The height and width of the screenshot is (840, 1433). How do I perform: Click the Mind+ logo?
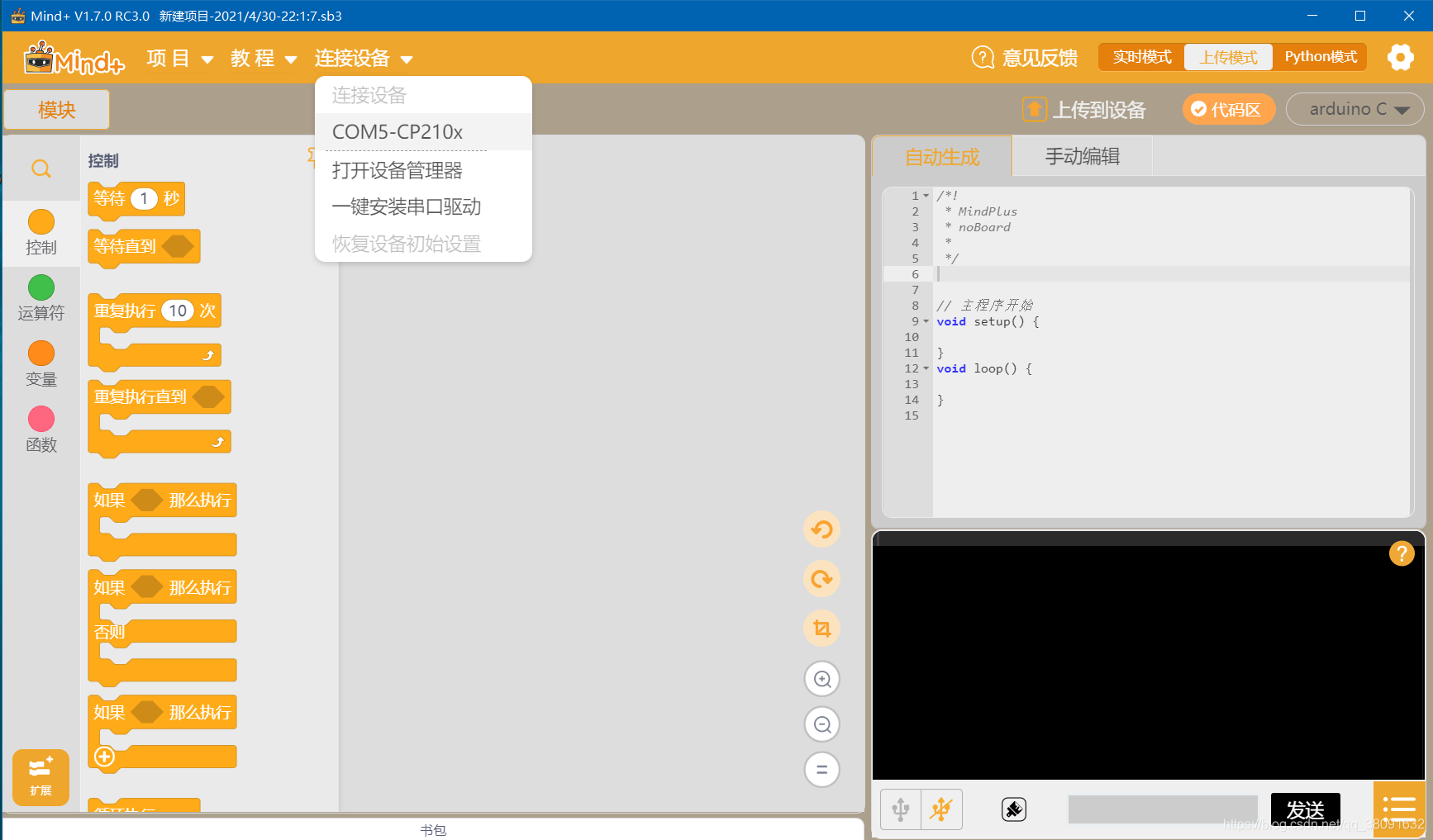click(x=74, y=58)
